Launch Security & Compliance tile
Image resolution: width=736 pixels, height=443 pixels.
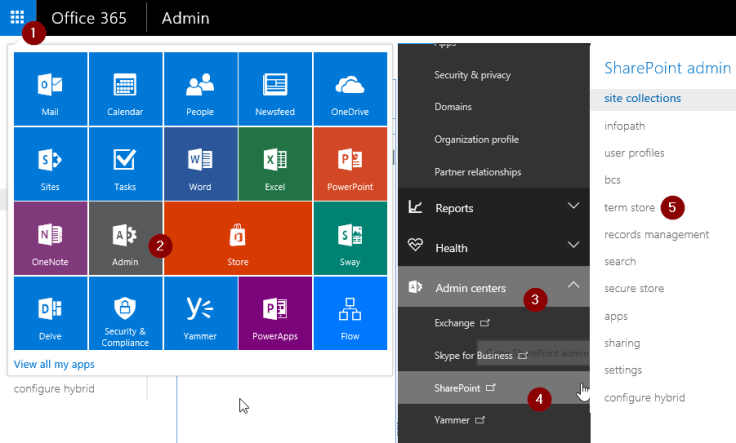click(x=125, y=313)
